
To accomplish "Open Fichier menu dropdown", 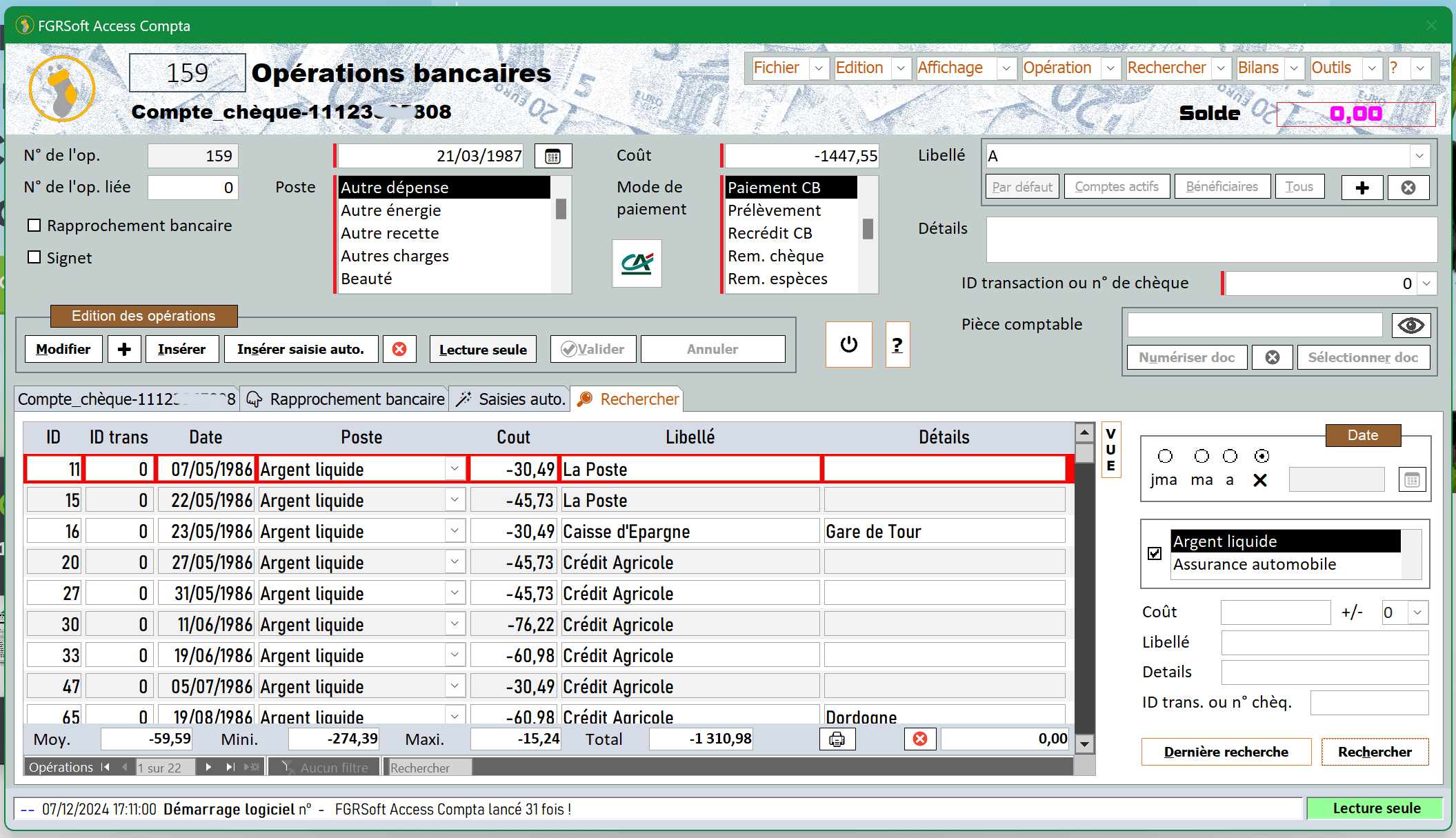I will (819, 68).
